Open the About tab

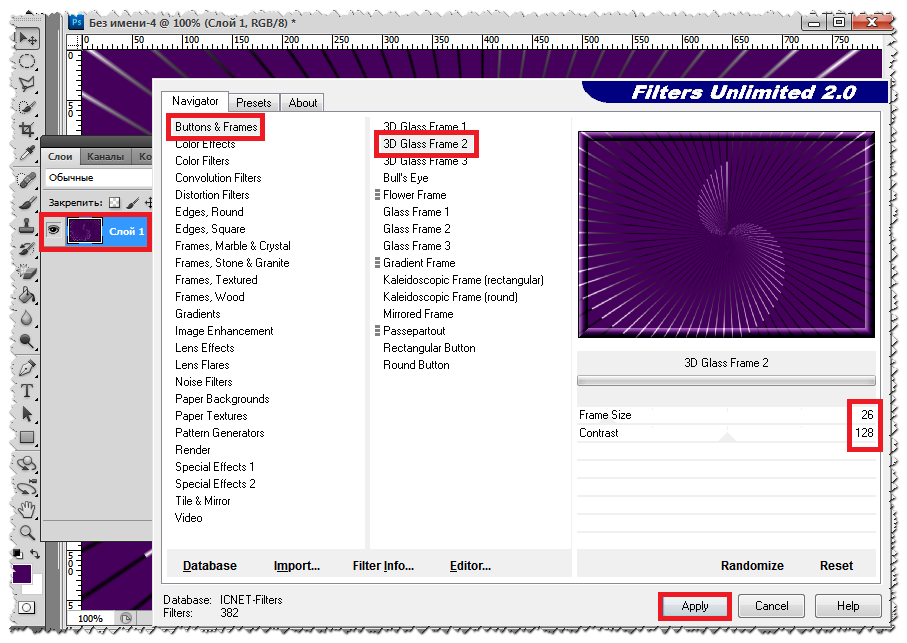pyautogui.click(x=303, y=102)
